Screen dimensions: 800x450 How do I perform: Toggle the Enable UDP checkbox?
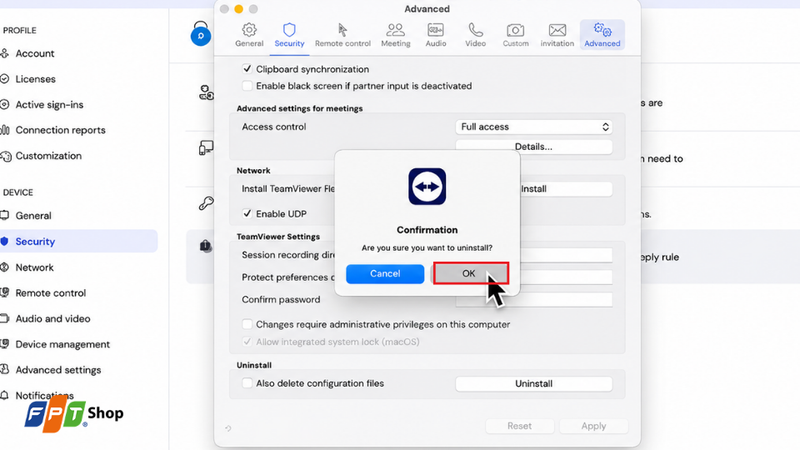pyautogui.click(x=247, y=213)
